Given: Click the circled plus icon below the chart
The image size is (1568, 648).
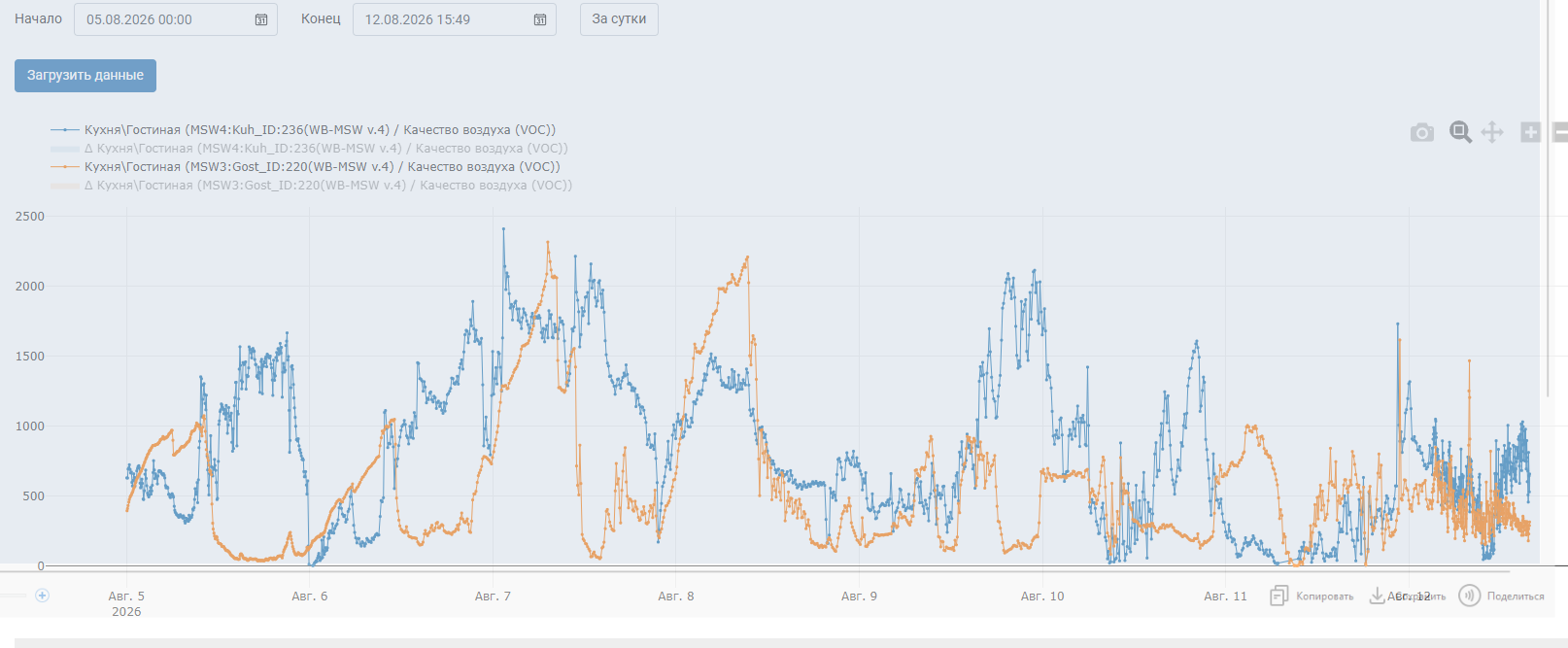Looking at the screenshot, I should [x=42, y=596].
